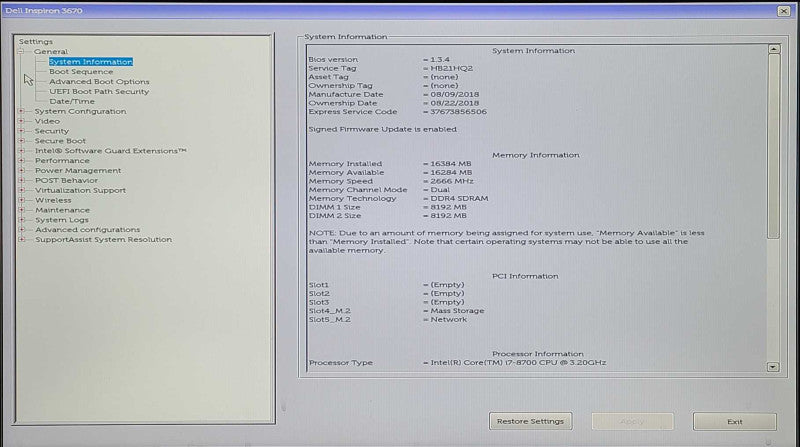Collapse the General tree node

click(x=21, y=52)
